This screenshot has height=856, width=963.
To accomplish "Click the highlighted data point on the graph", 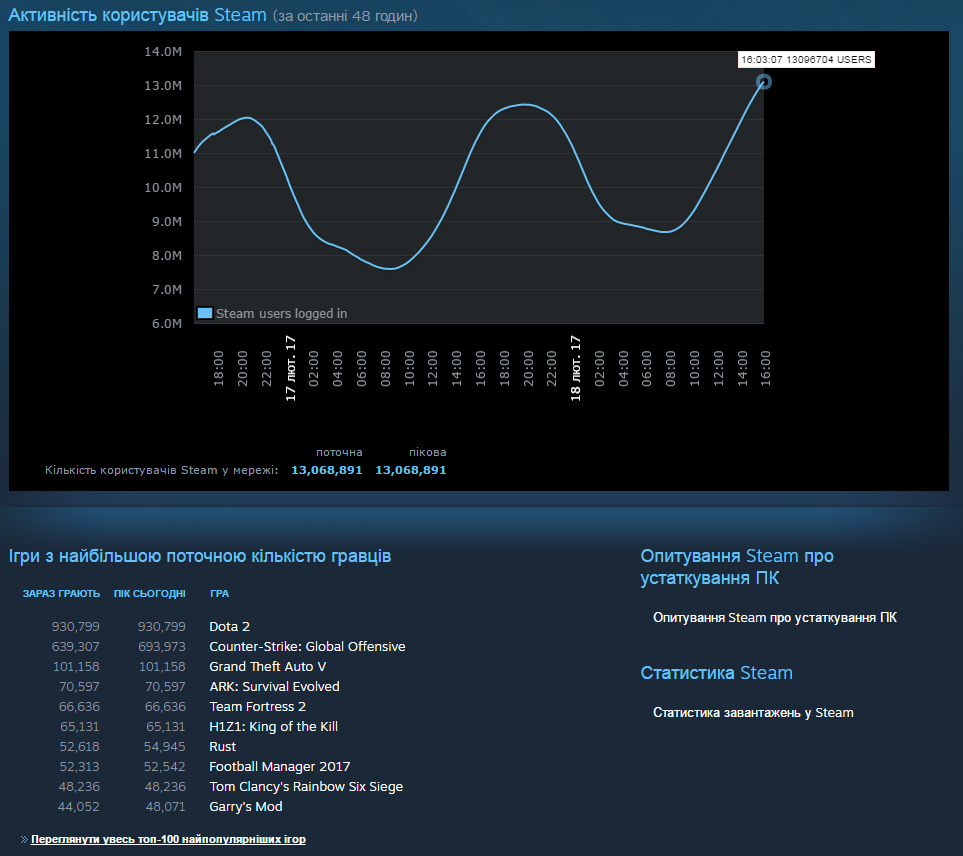I will pos(763,82).
